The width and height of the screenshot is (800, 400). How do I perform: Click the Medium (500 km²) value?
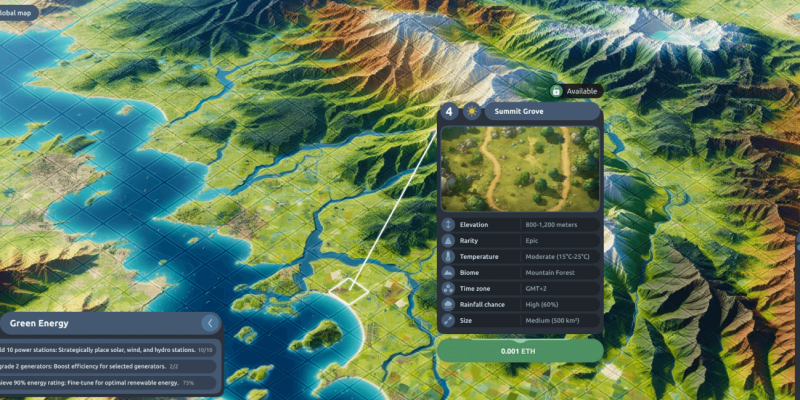point(552,320)
